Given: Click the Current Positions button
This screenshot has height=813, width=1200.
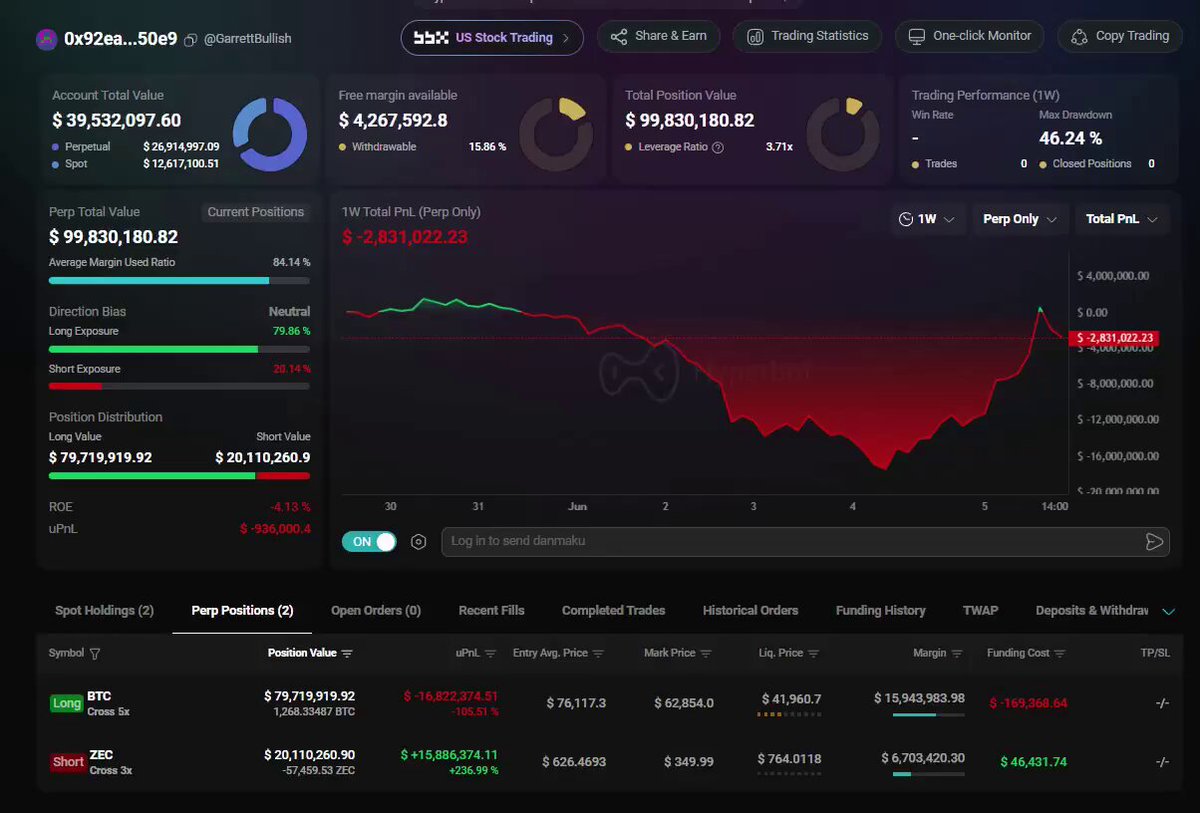Looking at the screenshot, I should point(255,212).
